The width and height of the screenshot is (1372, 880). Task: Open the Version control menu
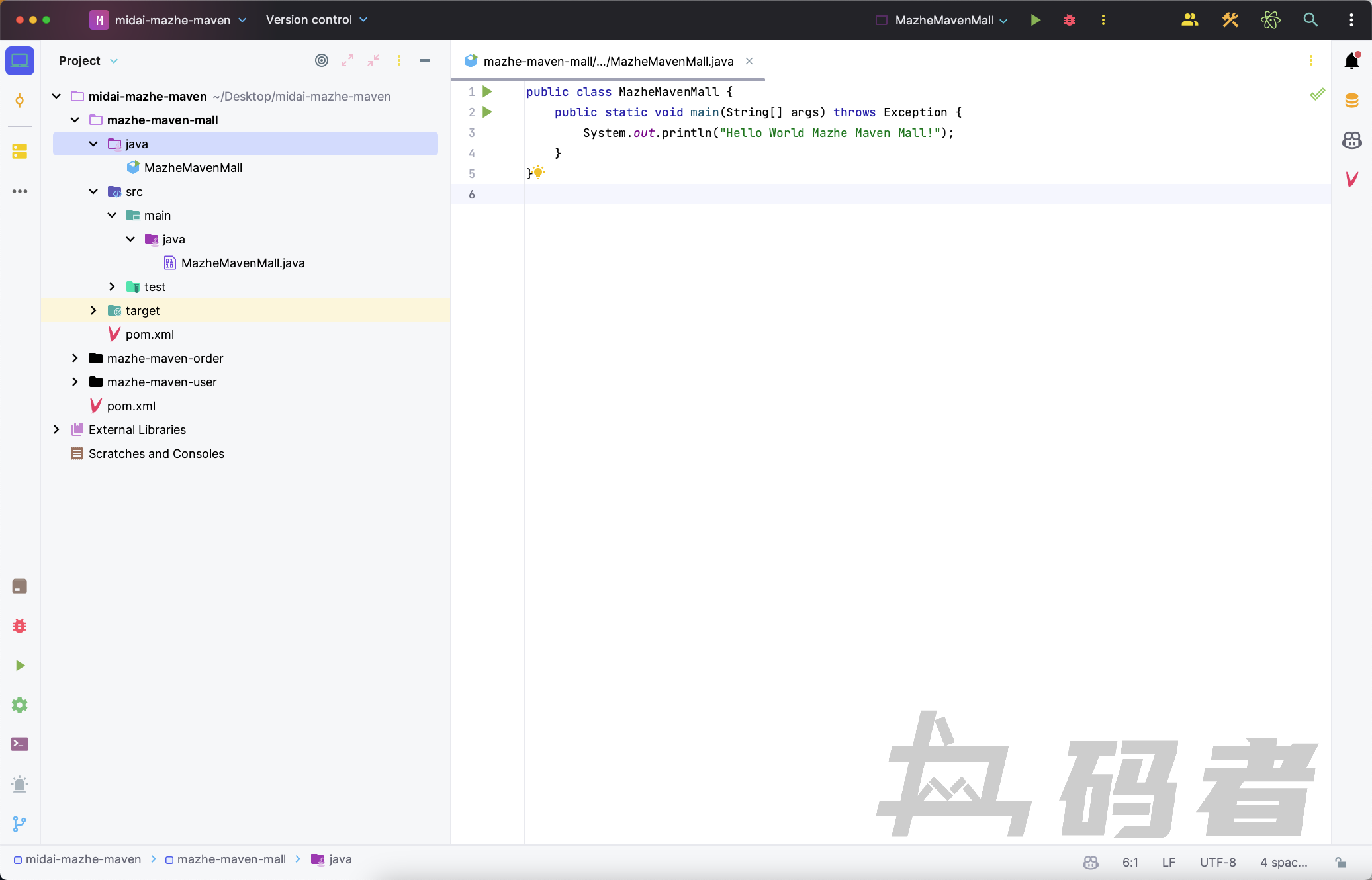pos(316,20)
